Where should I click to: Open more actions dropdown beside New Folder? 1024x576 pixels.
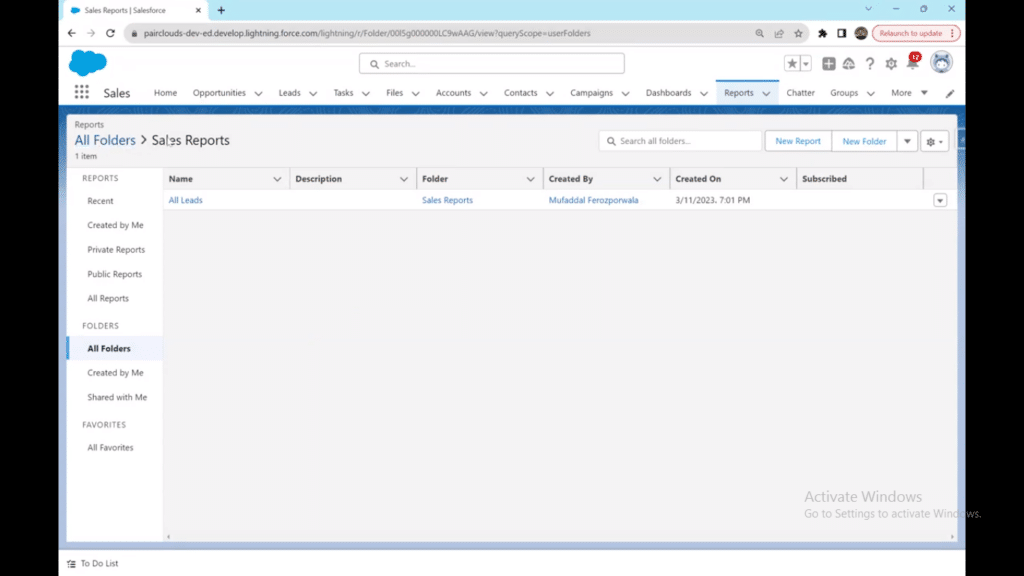tap(907, 141)
